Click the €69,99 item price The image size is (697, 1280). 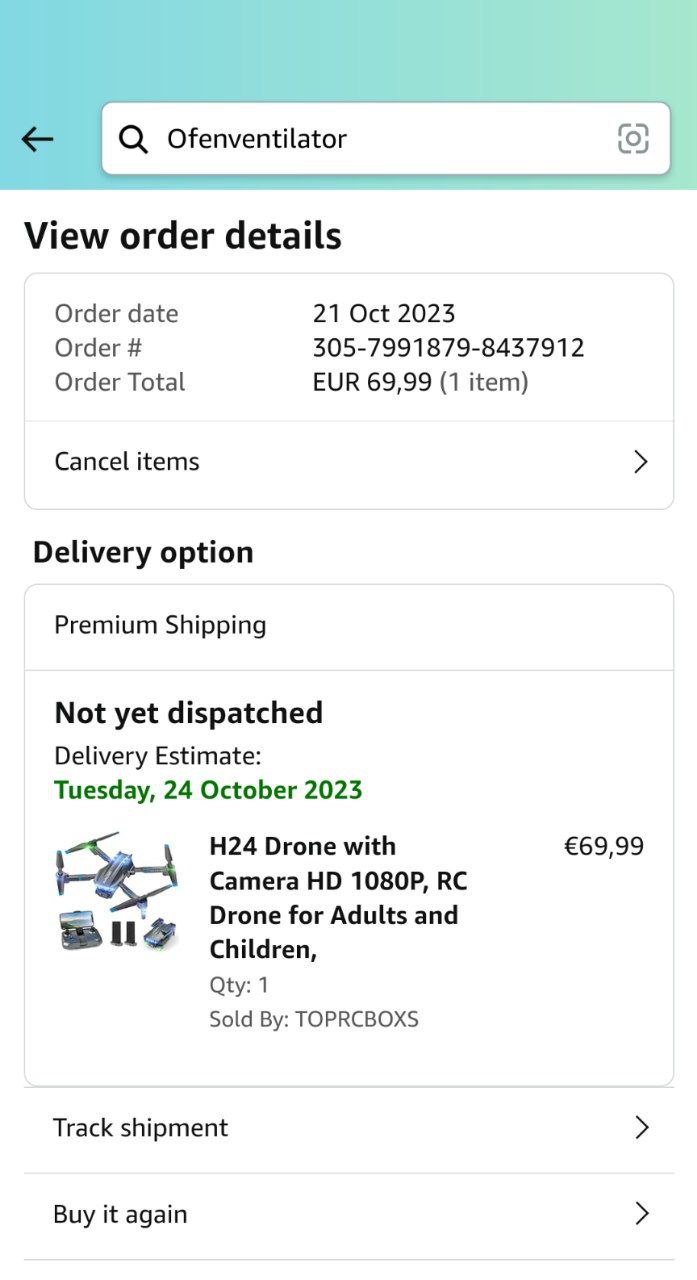tap(604, 847)
